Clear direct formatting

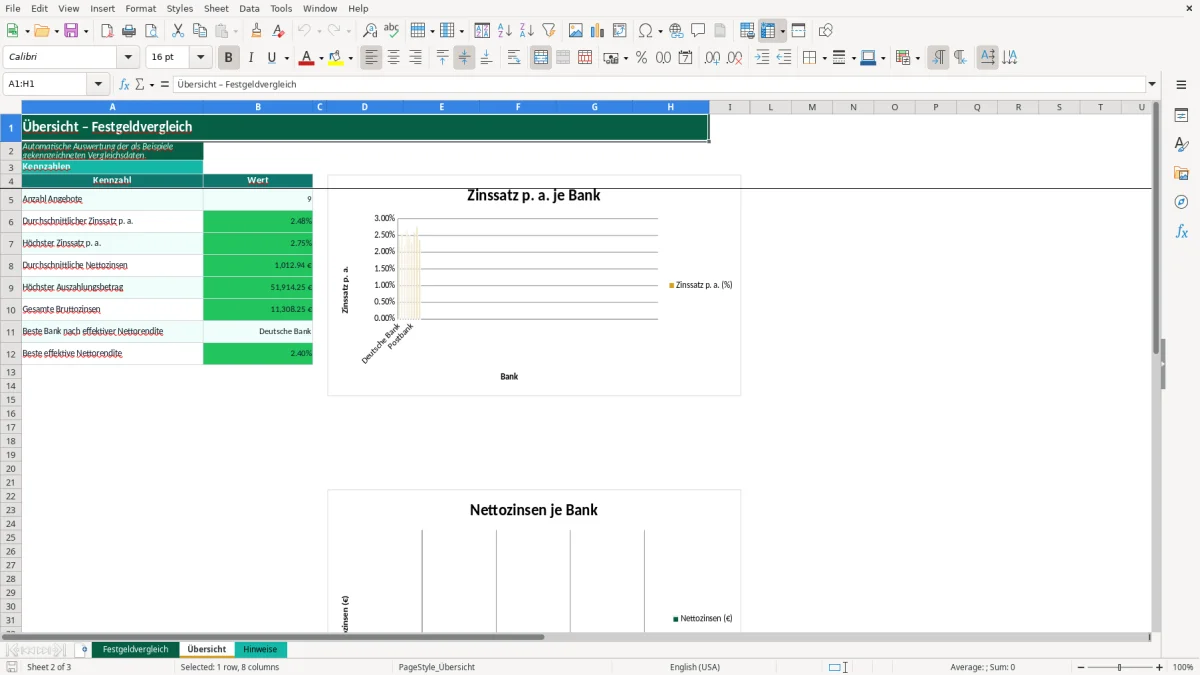coord(279,31)
